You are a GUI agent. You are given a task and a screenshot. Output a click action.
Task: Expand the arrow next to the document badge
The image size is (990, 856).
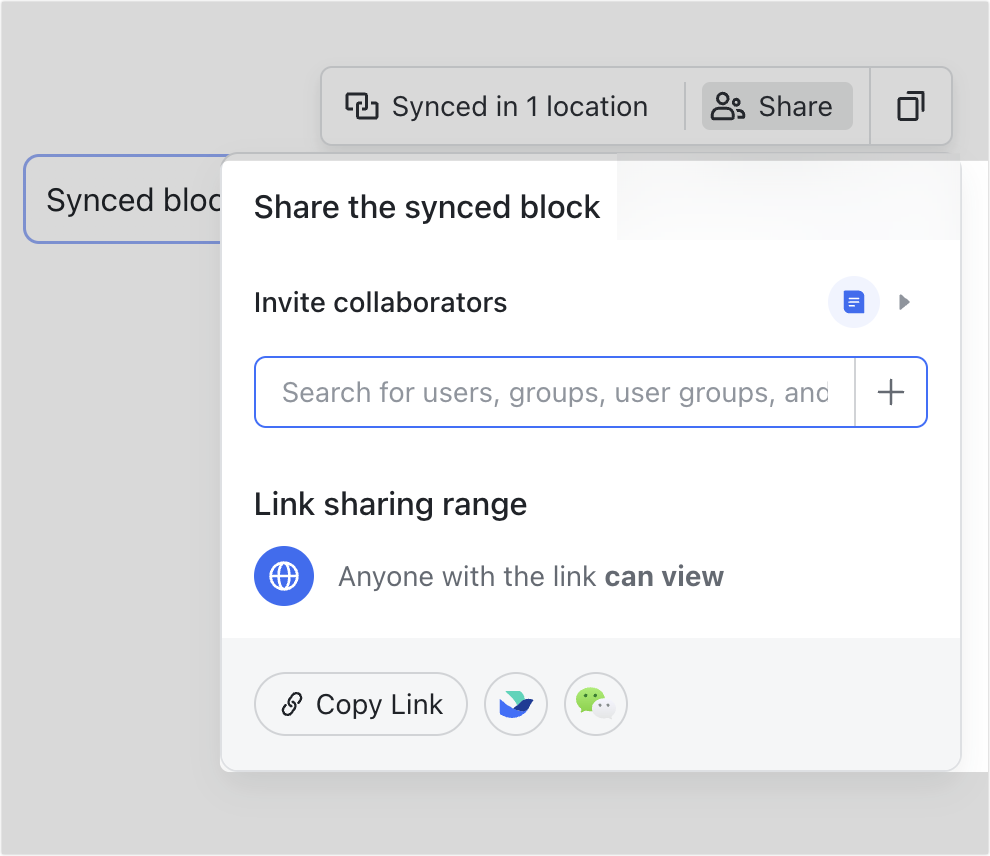(x=904, y=302)
